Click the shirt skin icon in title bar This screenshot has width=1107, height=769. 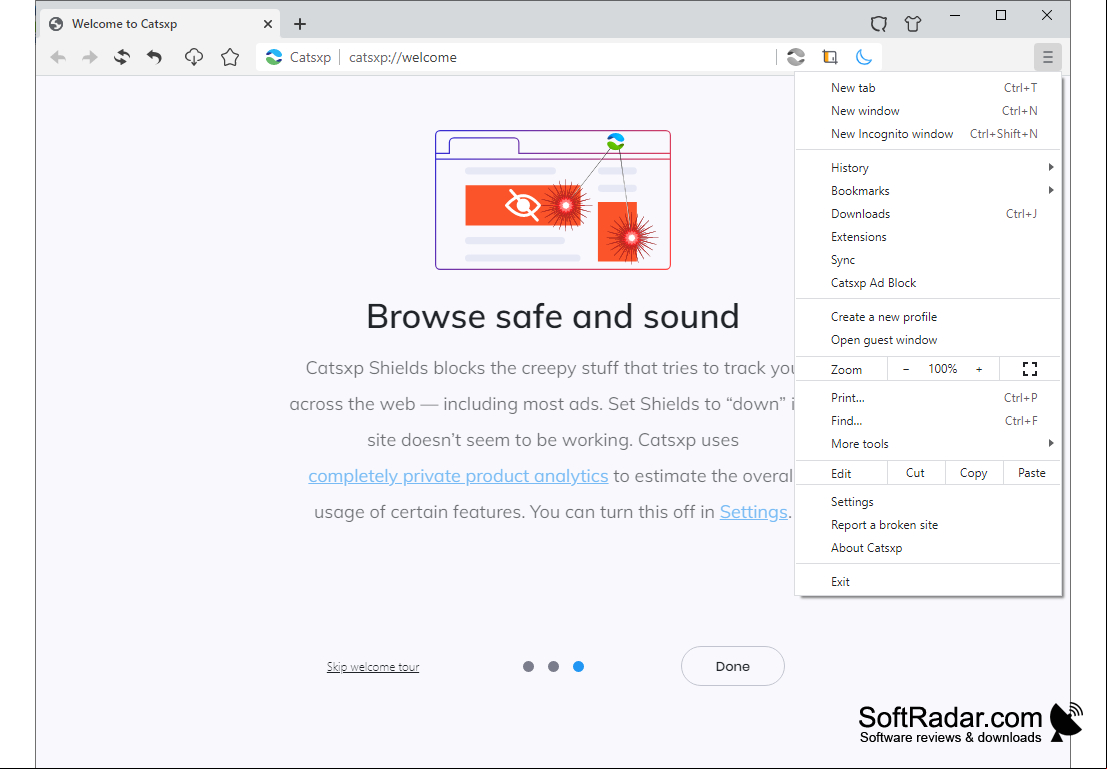coord(912,24)
